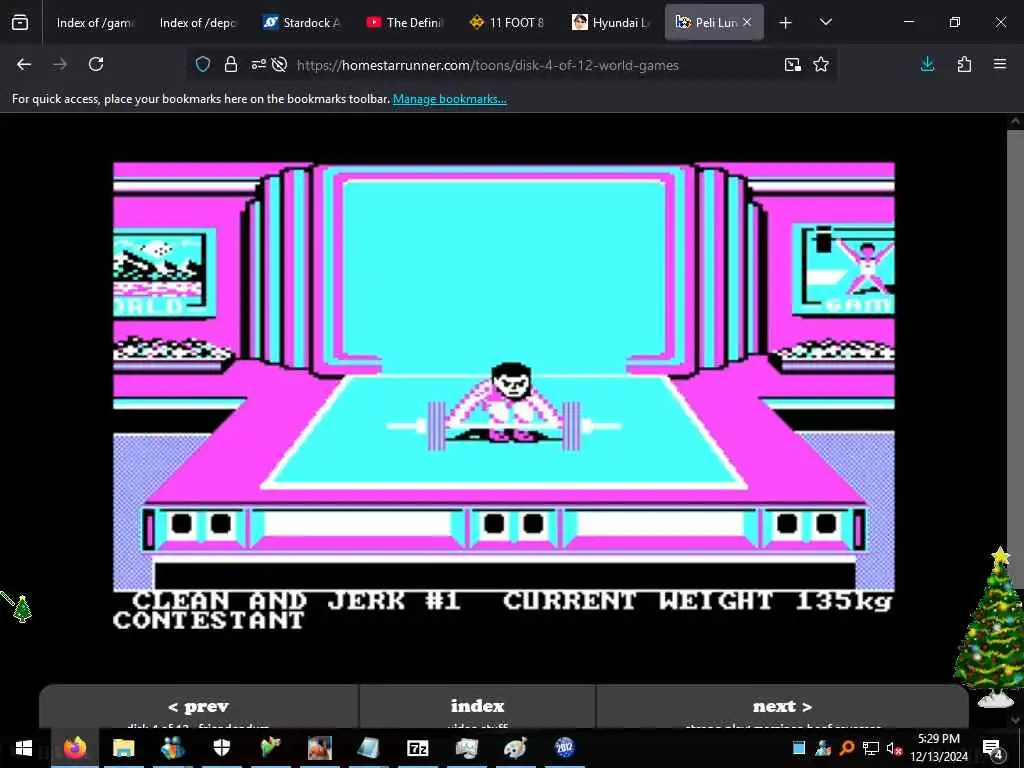
Task: Go to the prev toon
Action: pos(199,707)
